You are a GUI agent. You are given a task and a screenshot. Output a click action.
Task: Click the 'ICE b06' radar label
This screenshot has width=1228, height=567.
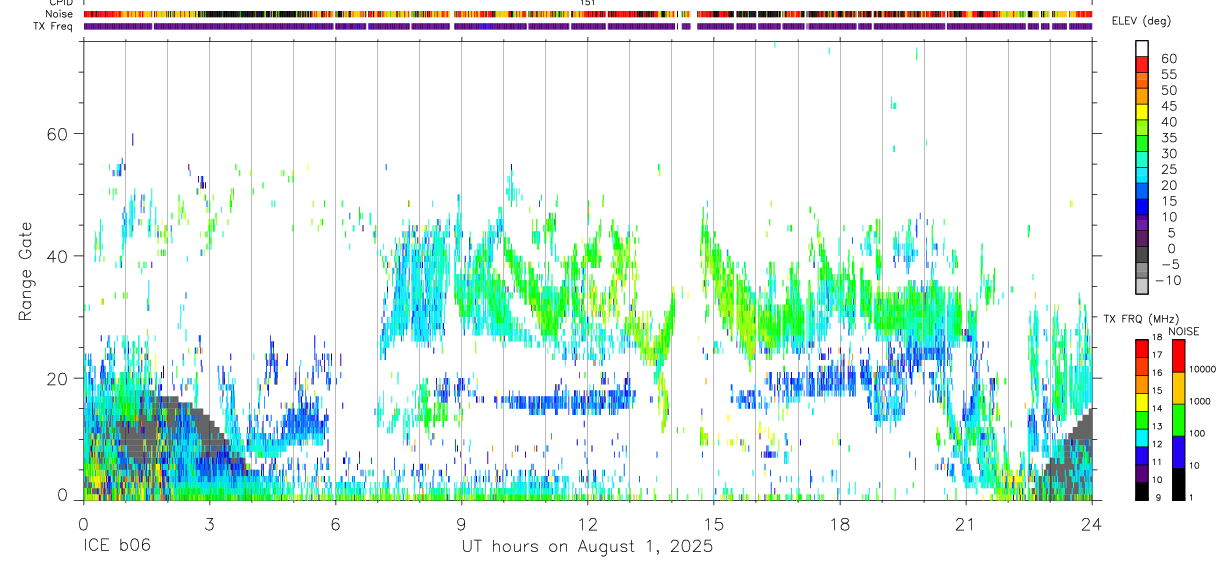coord(117,547)
